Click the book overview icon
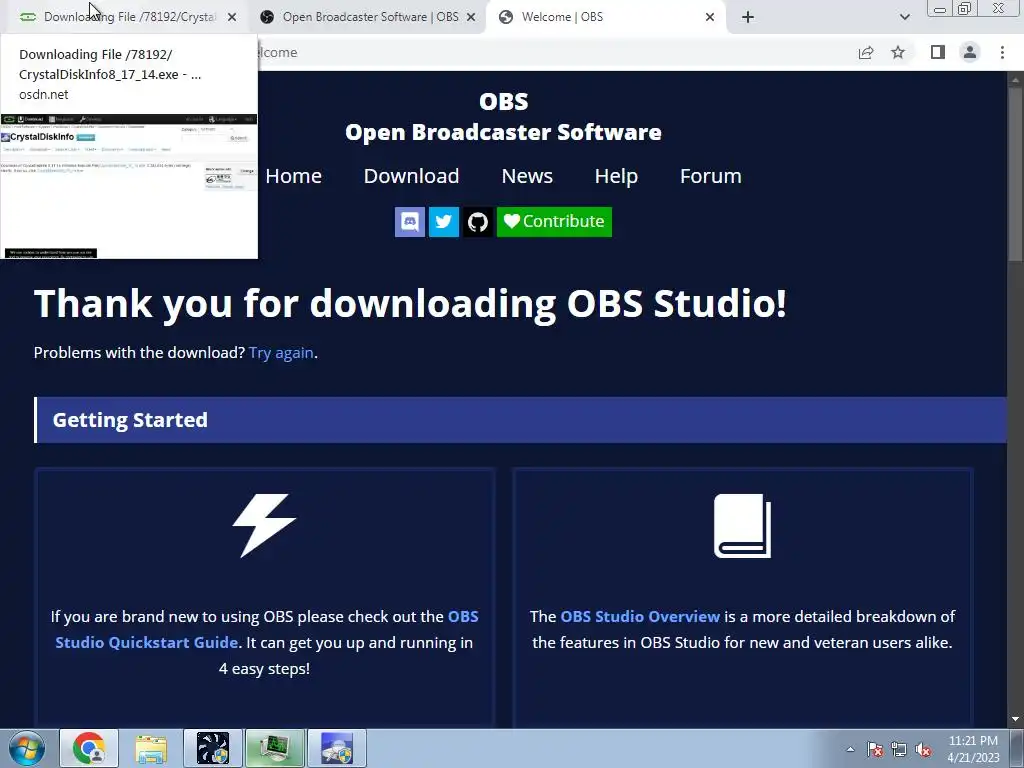Screen dimensions: 1024x768 (743, 526)
